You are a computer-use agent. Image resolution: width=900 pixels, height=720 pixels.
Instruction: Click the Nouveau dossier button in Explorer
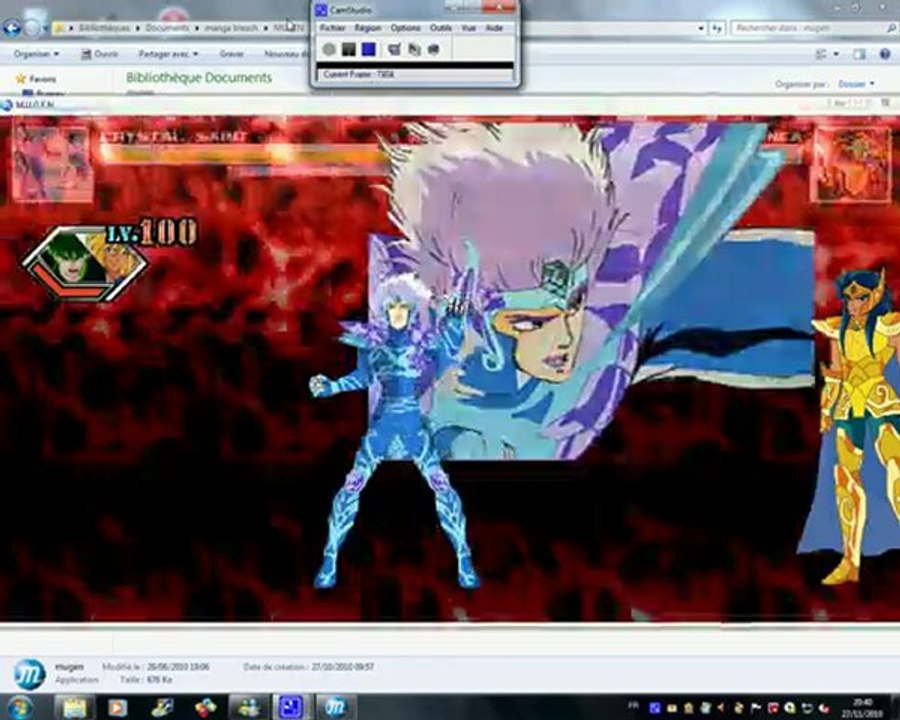[x=287, y=53]
